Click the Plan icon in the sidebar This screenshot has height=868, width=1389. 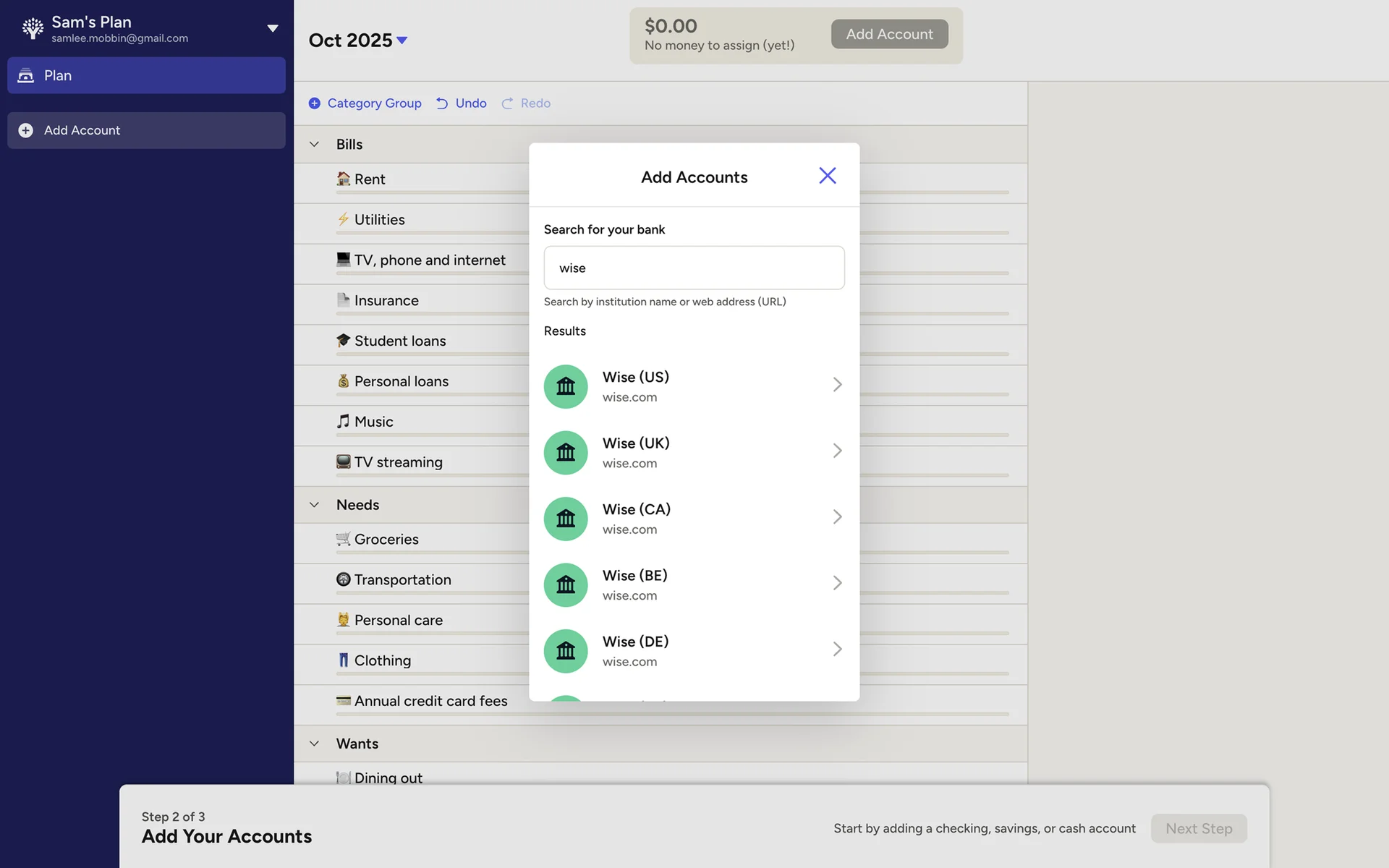[26, 75]
